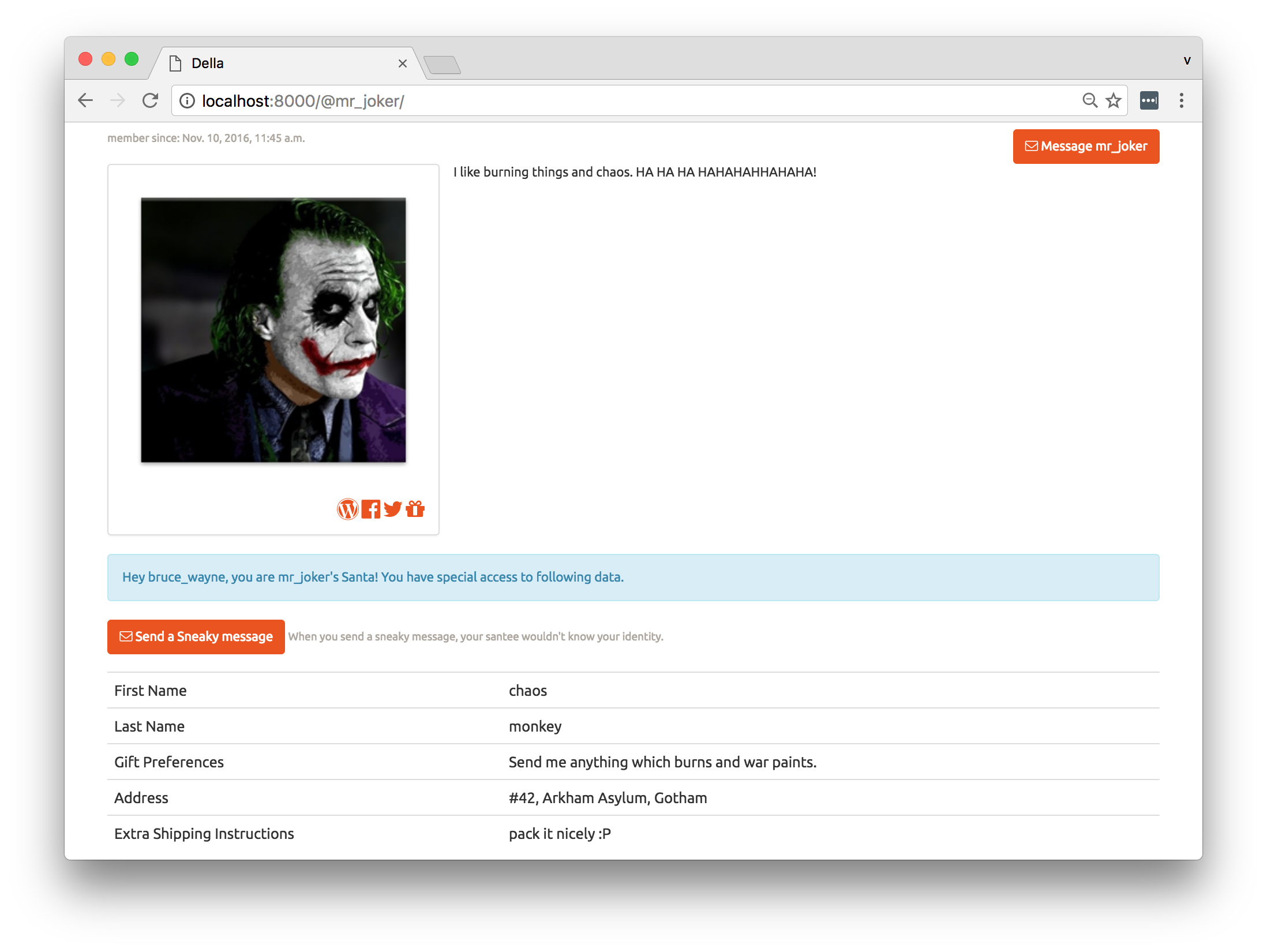This screenshot has width=1267, height=952.
Task: Click the gift wishlist icon
Action: click(415, 509)
